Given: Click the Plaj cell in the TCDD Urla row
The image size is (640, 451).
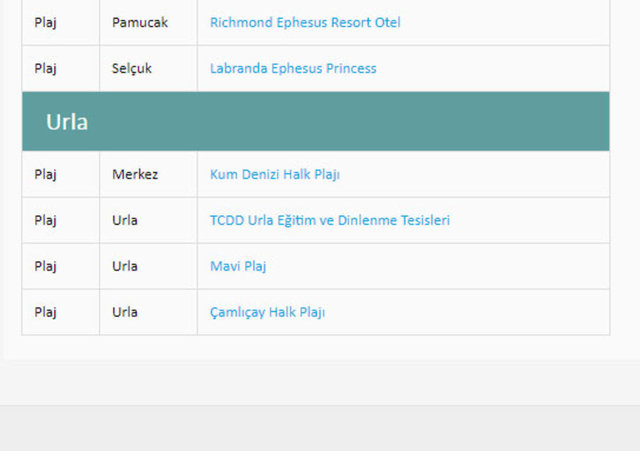Looking at the screenshot, I should pyautogui.click(x=46, y=220).
